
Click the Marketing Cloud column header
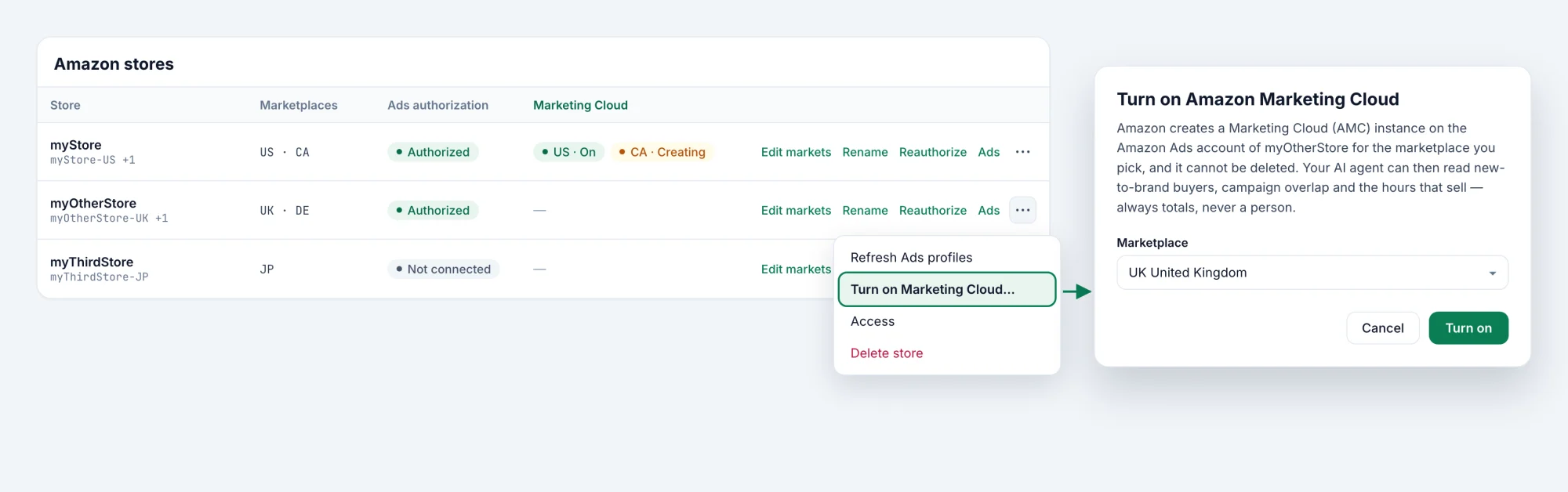tap(580, 105)
